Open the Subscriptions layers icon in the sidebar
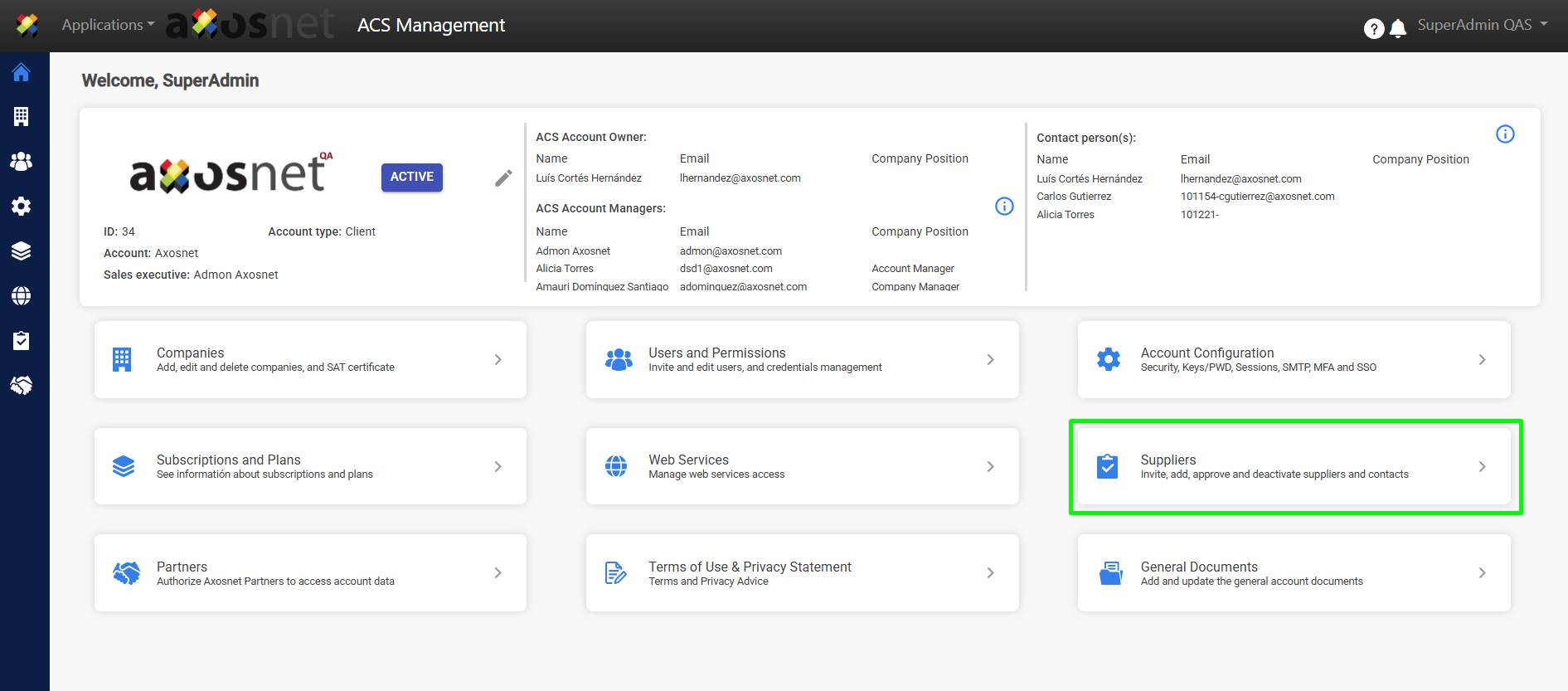 tap(22, 251)
